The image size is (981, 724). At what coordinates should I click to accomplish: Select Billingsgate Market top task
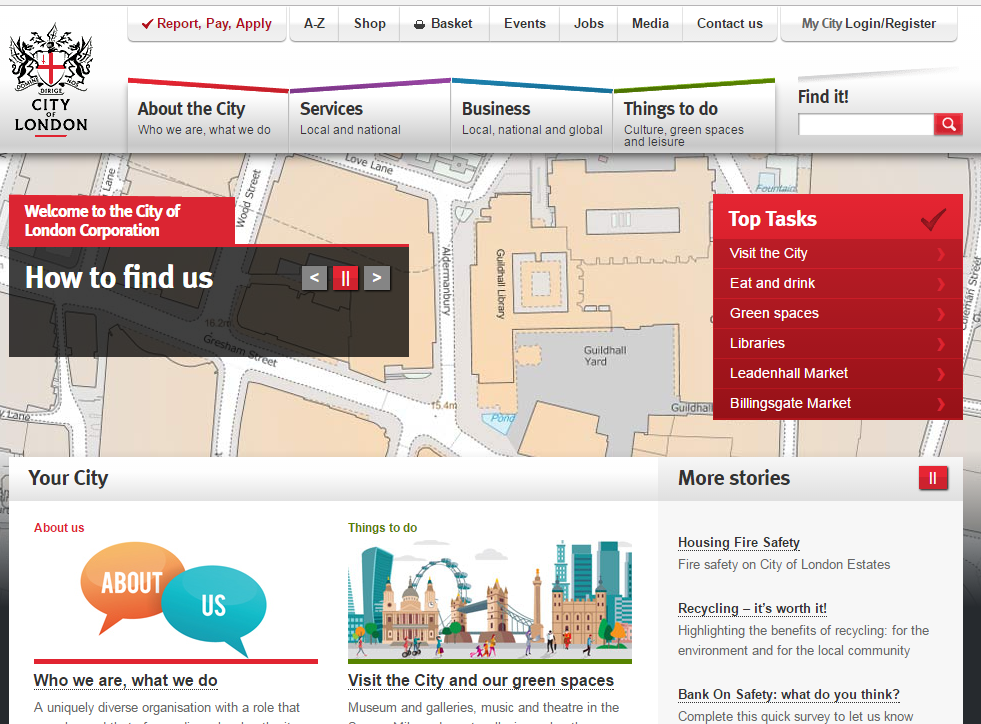point(838,404)
